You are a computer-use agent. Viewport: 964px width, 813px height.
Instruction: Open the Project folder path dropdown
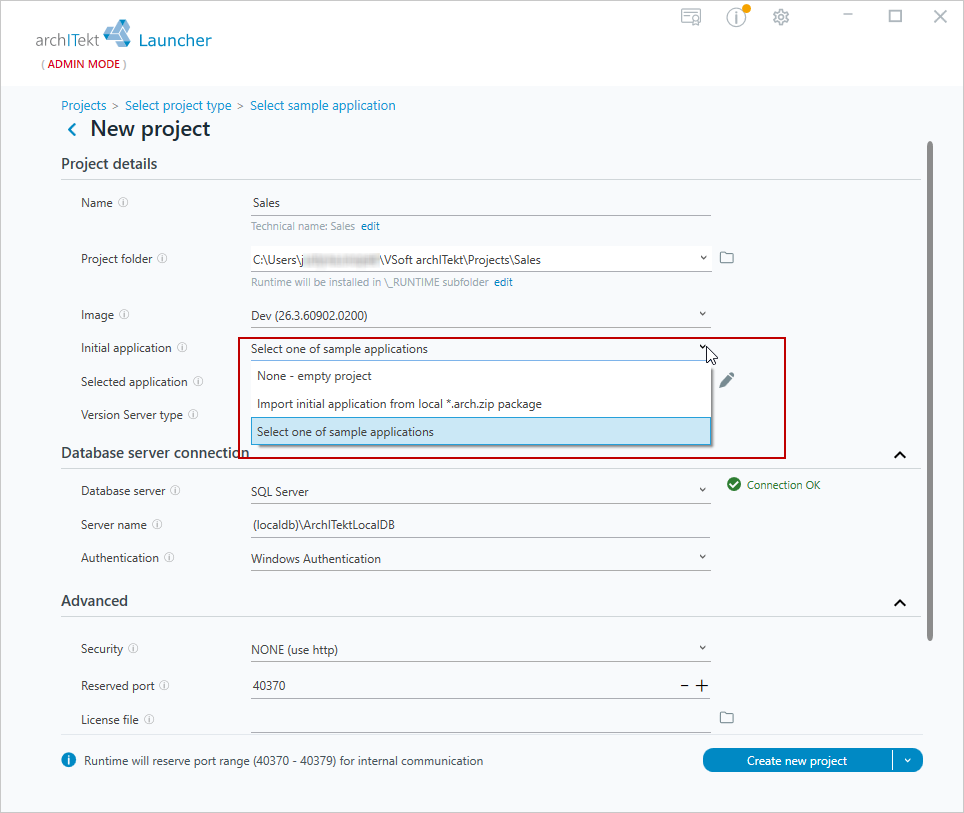[x=703, y=258]
